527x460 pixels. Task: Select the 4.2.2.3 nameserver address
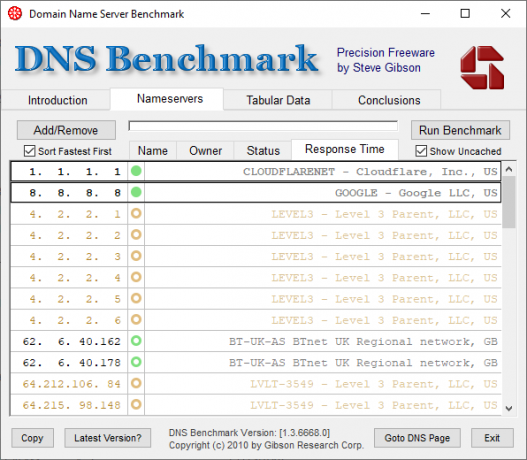coord(75,257)
